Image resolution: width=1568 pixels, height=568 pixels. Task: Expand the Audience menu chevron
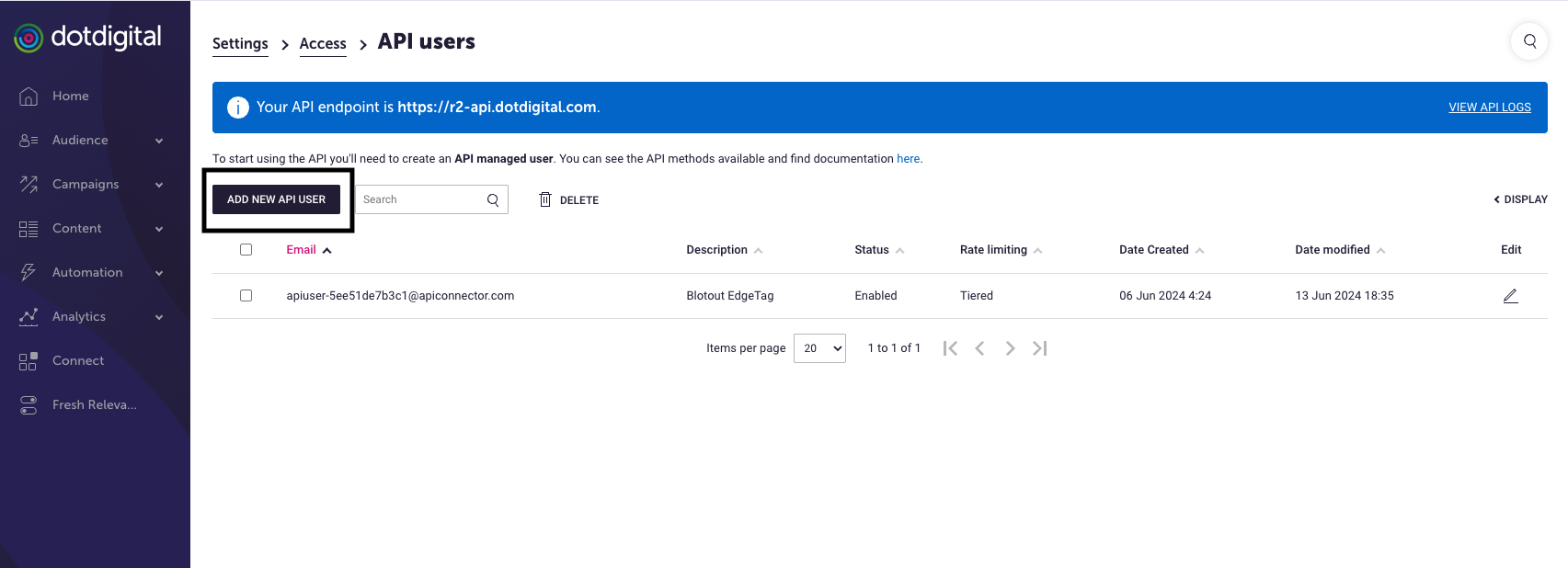coord(159,141)
